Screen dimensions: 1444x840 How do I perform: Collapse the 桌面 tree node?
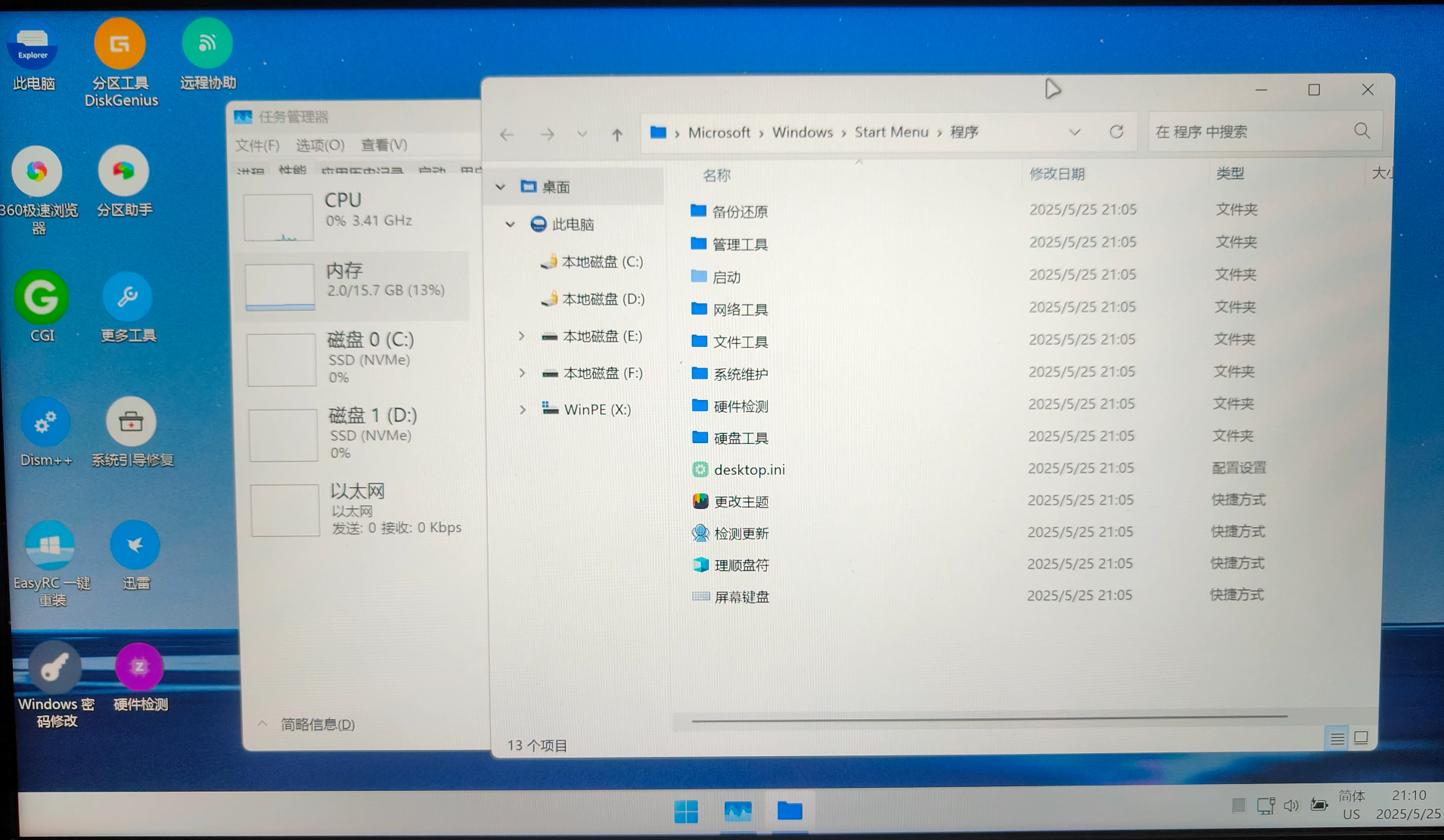point(501,187)
